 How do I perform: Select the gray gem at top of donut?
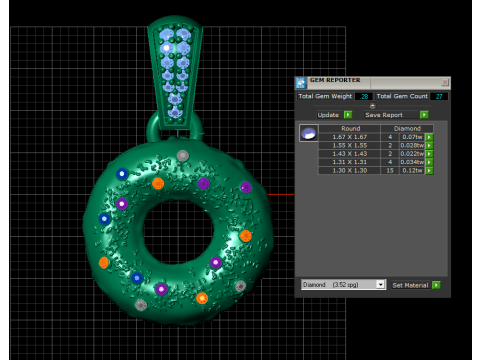click(183, 155)
